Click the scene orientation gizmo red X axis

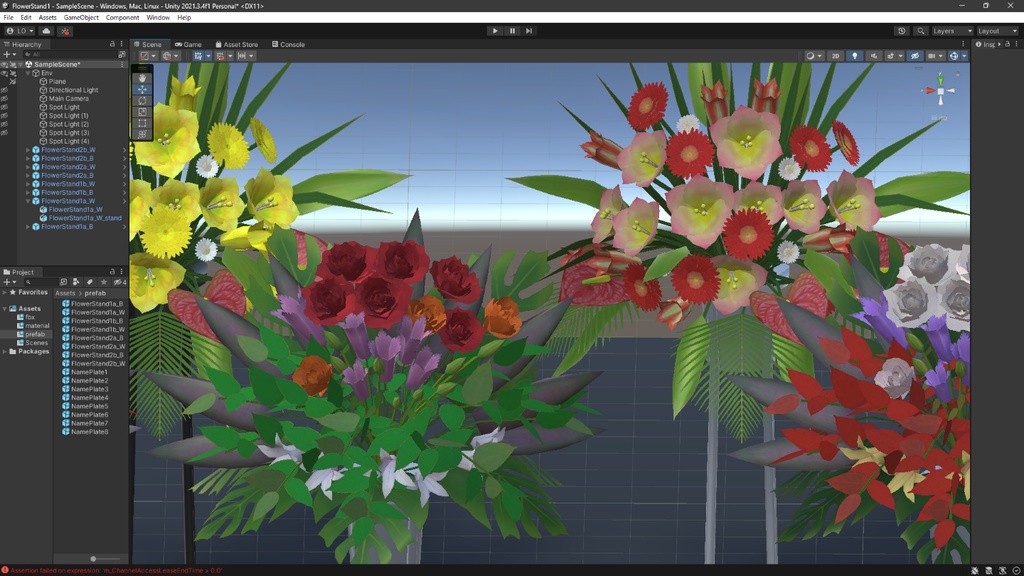click(x=931, y=91)
